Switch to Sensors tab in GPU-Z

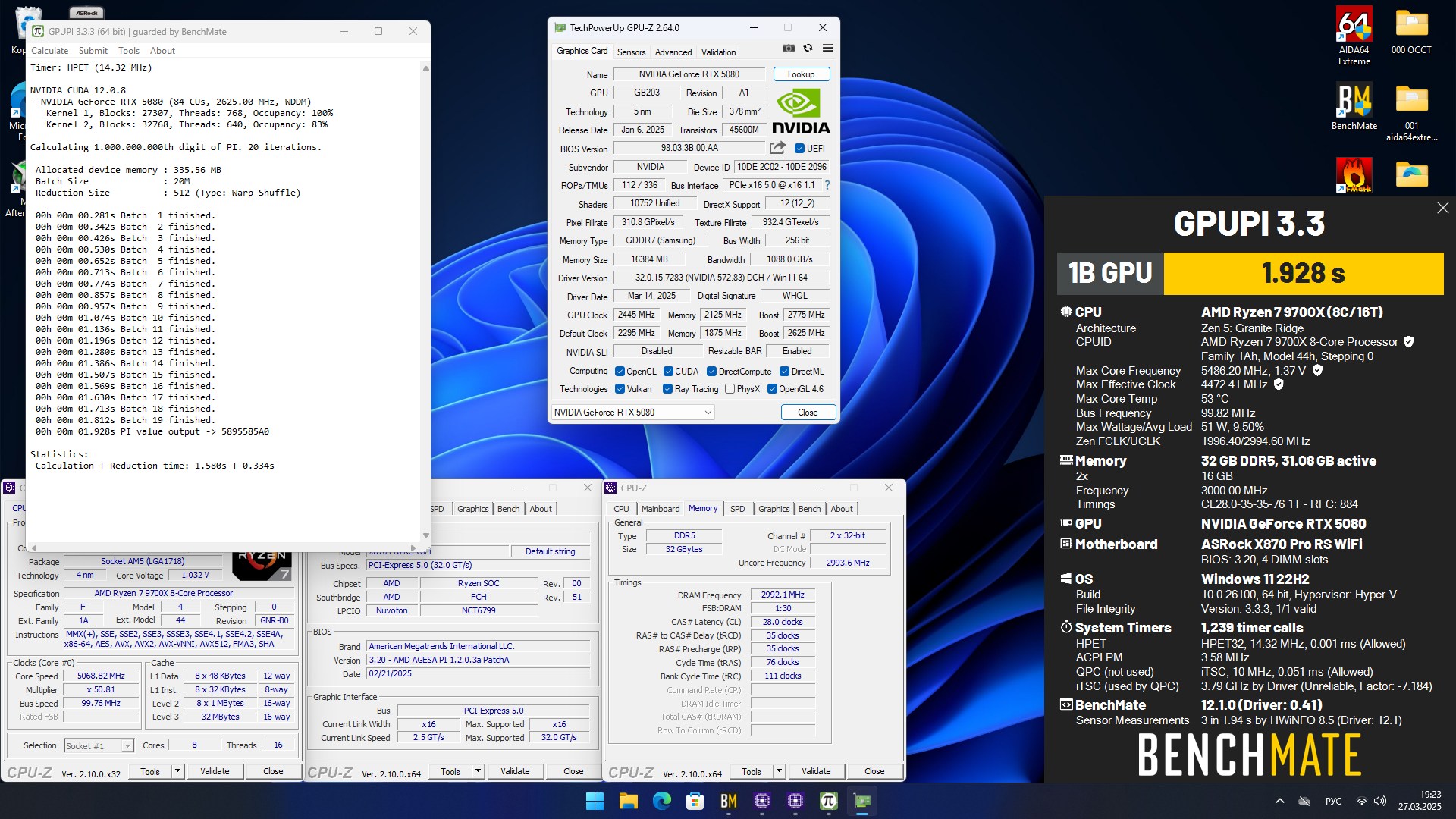point(631,52)
